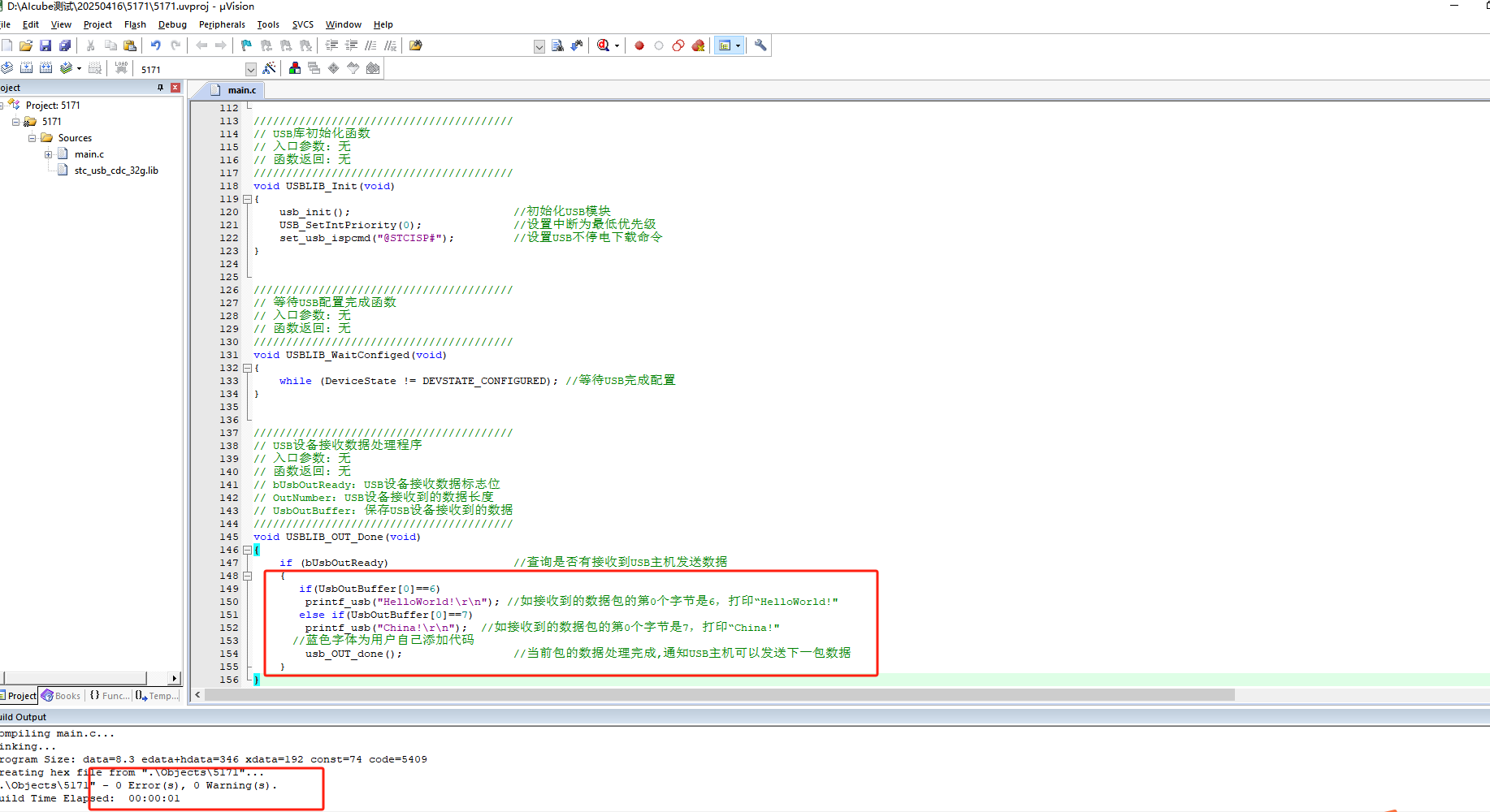Open the Pack Installer icon
The image size is (1490, 812).
pos(373,68)
